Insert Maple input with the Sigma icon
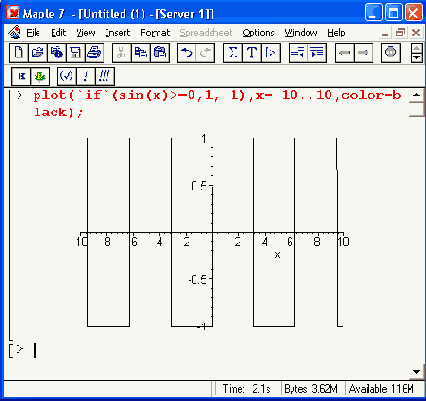Image resolution: width=426 pixels, height=401 pixels. [233, 53]
